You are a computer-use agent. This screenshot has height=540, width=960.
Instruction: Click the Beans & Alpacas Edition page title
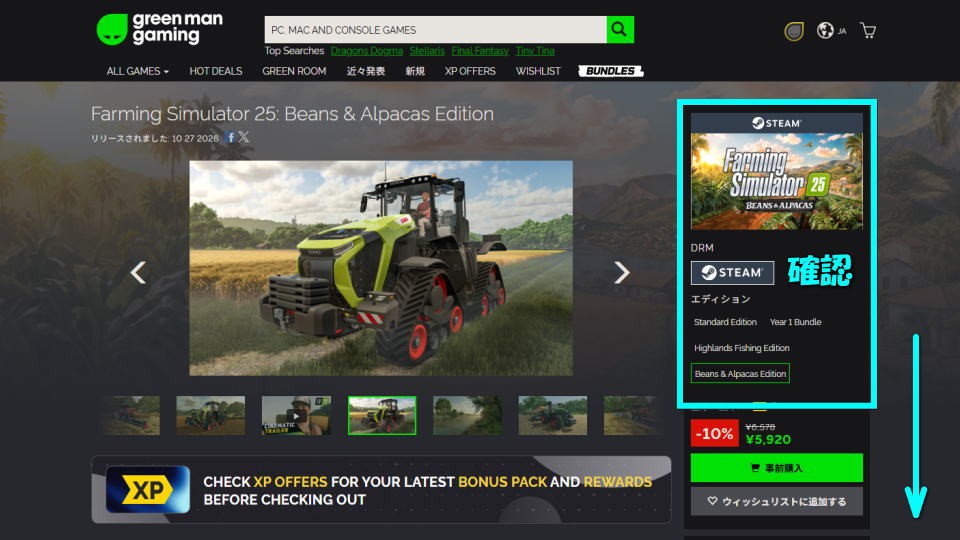tap(292, 114)
